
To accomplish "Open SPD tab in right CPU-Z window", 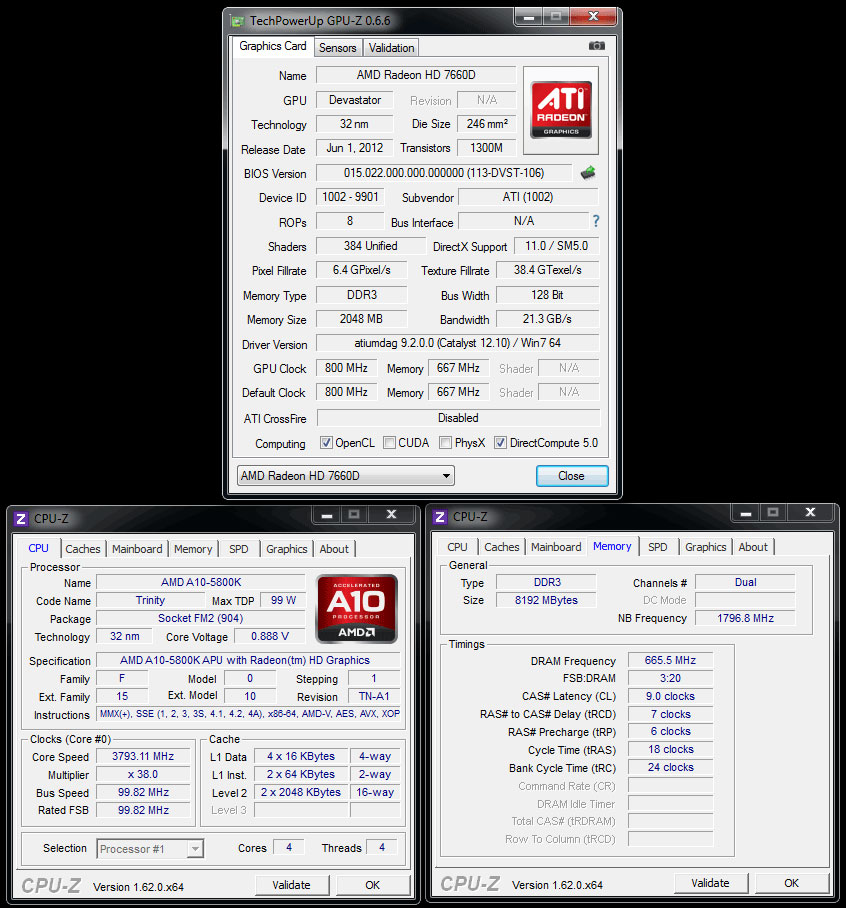I will point(657,547).
